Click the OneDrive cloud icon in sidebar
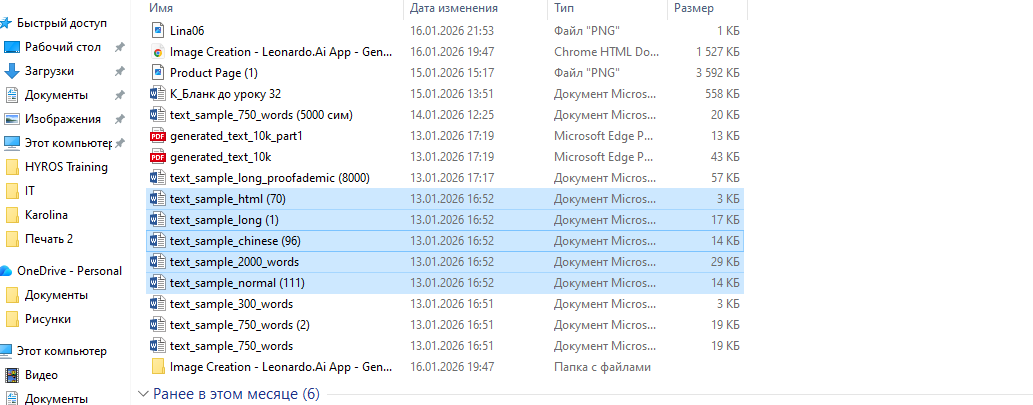The height and width of the screenshot is (405, 1033). point(6,271)
